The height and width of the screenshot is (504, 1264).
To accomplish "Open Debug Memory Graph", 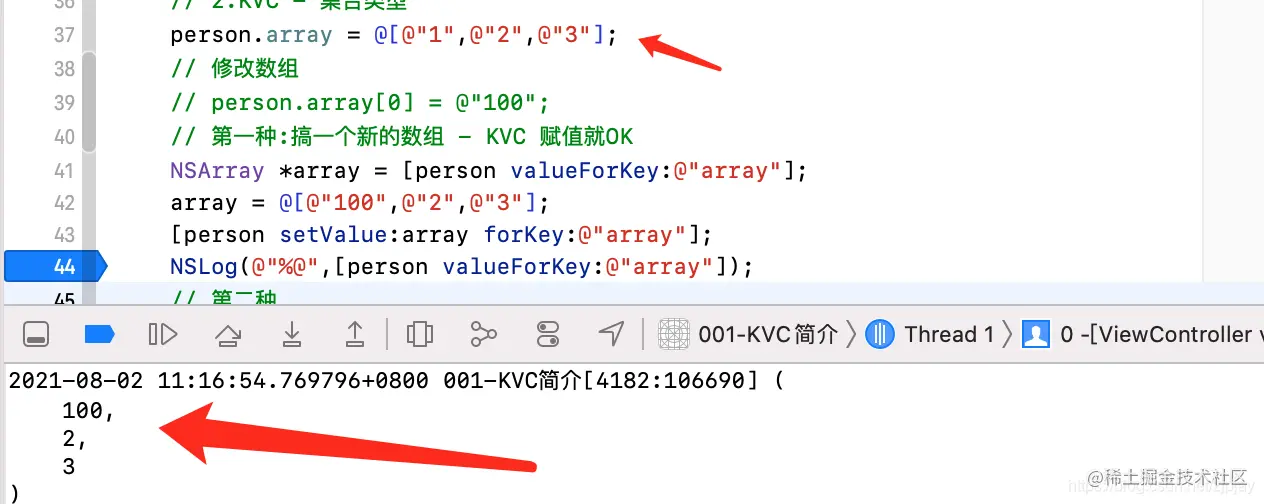I will [x=484, y=334].
